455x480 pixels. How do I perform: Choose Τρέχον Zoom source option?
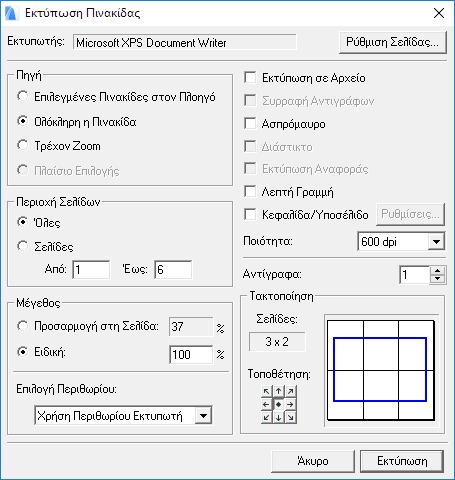[23, 145]
